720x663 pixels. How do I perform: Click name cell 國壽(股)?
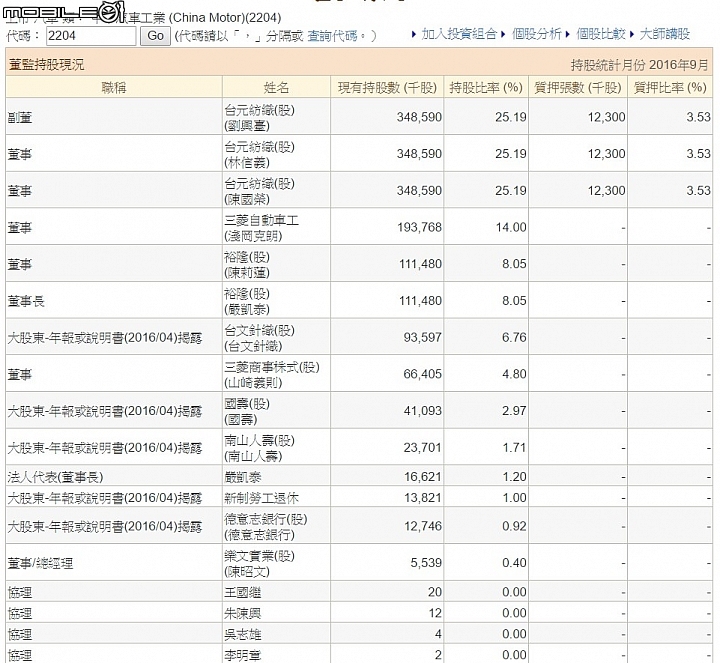pyautogui.click(x=276, y=411)
